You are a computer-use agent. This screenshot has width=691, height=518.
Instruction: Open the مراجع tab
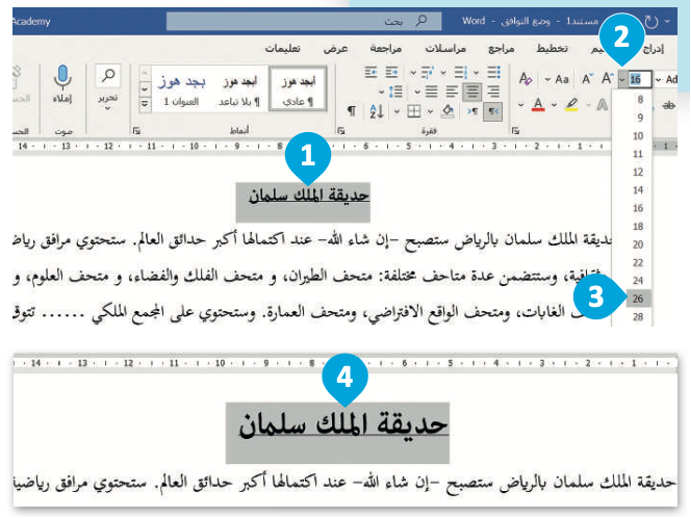[501, 48]
